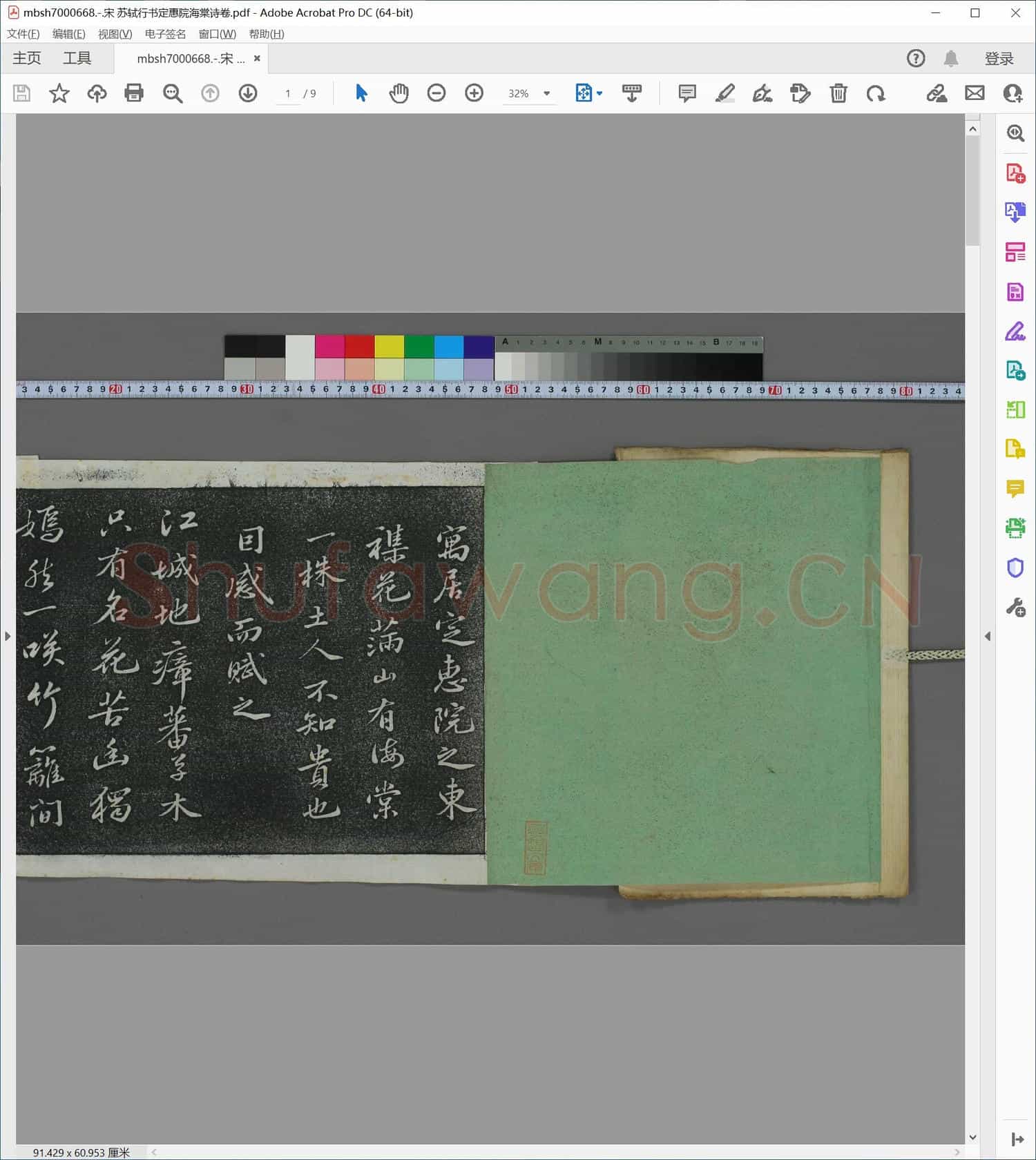
Task: Open notifications bell icon
Action: (951, 59)
